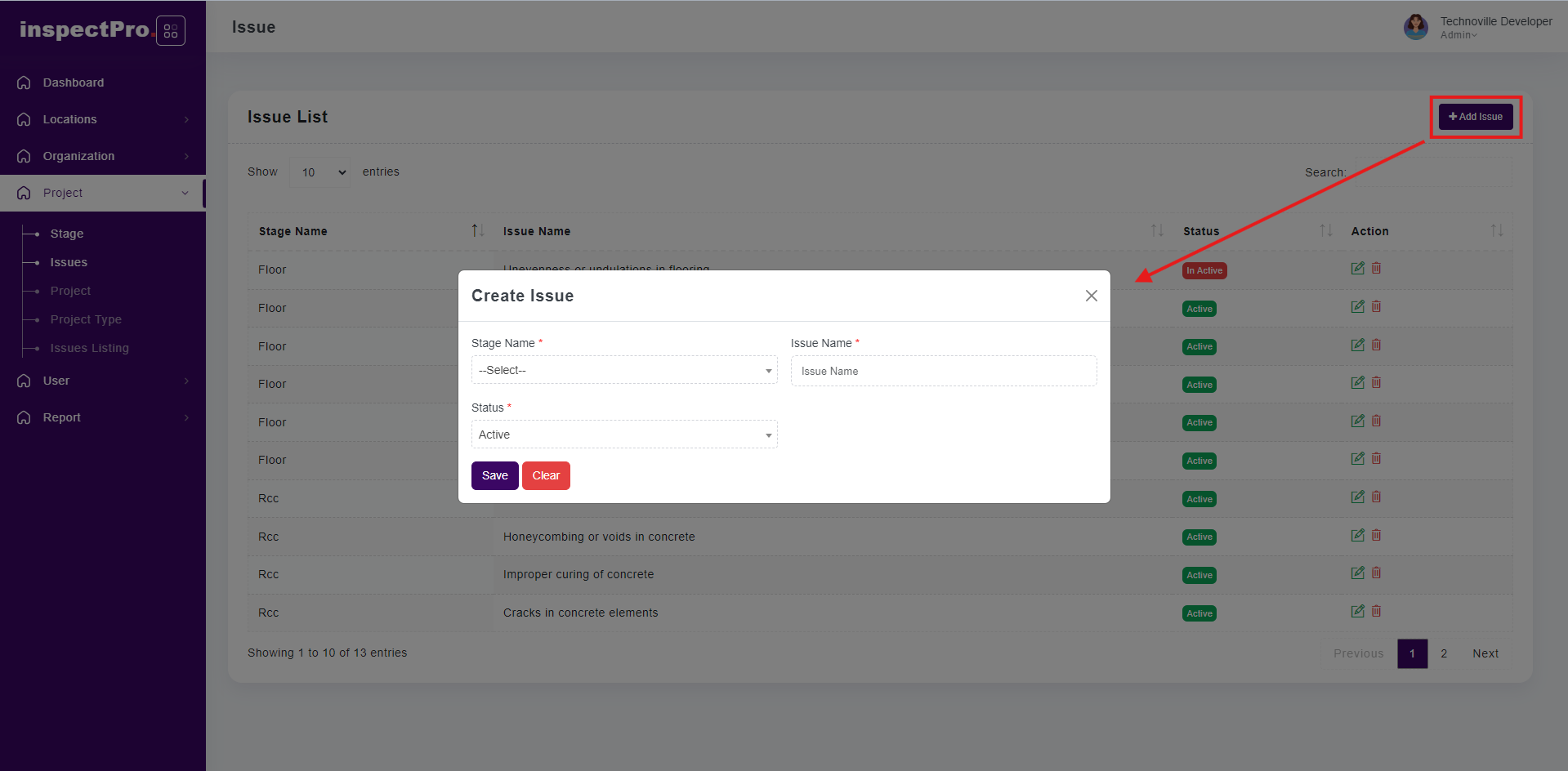This screenshot has height=771, width=1568.
Task: Click the Issue Name text field
Action: click(943, 372)
